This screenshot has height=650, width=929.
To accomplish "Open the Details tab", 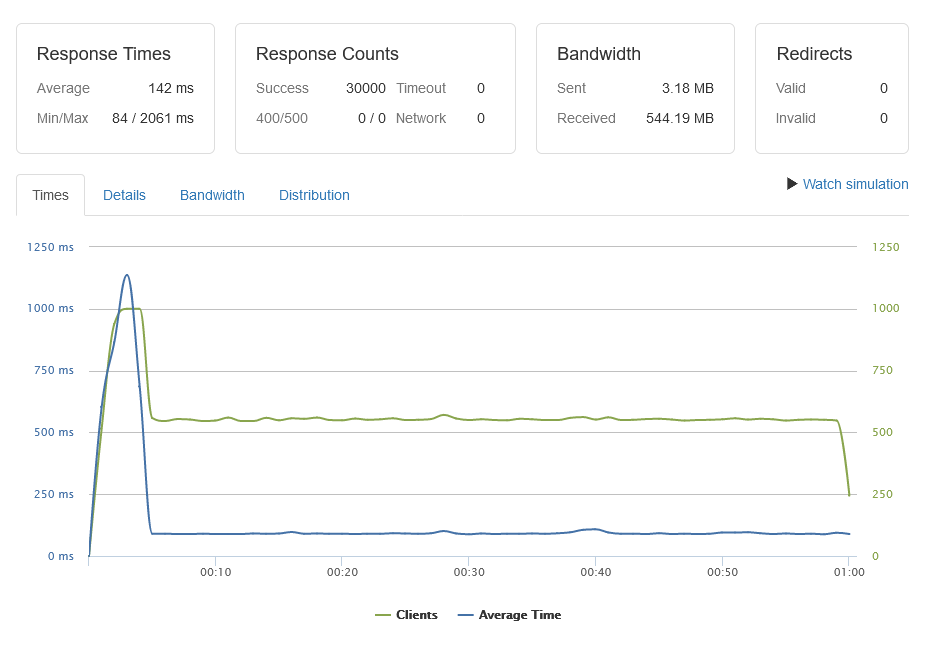I will point(124,195).
